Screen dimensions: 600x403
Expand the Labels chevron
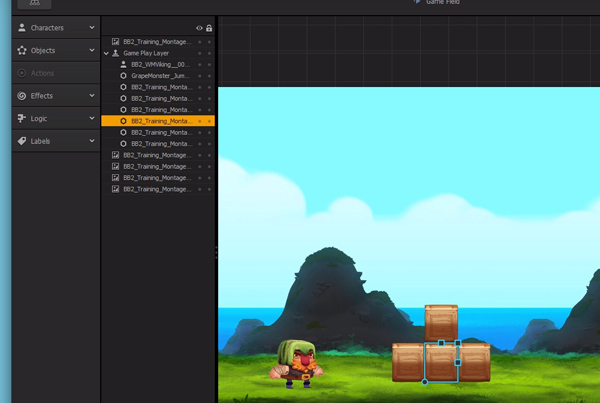(92, 140)
